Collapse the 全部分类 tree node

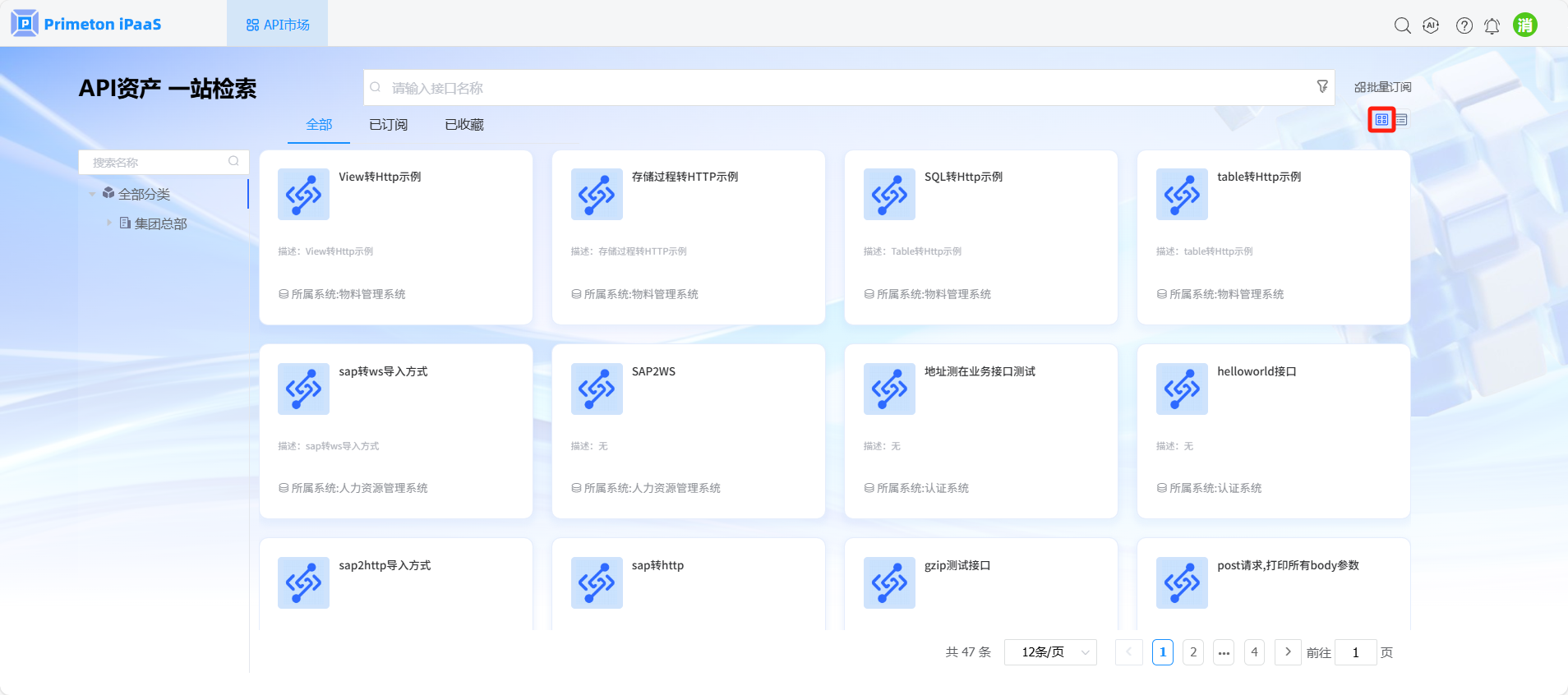(x=92, y=194)
